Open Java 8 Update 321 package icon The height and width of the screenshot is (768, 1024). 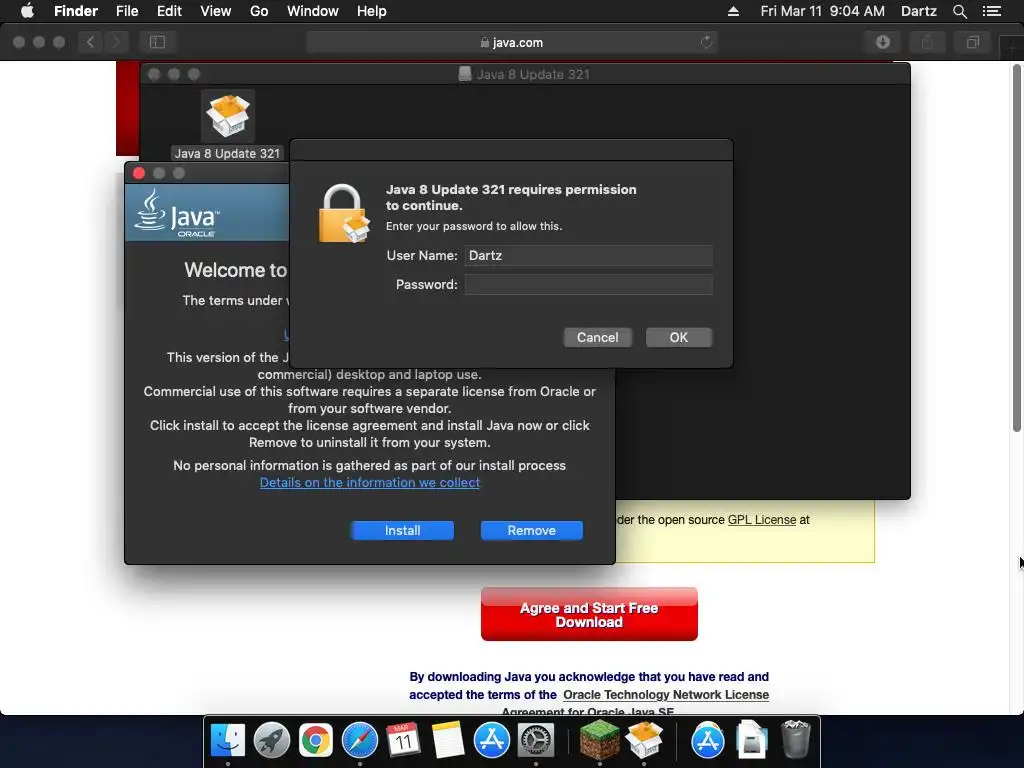click(227, 116)
